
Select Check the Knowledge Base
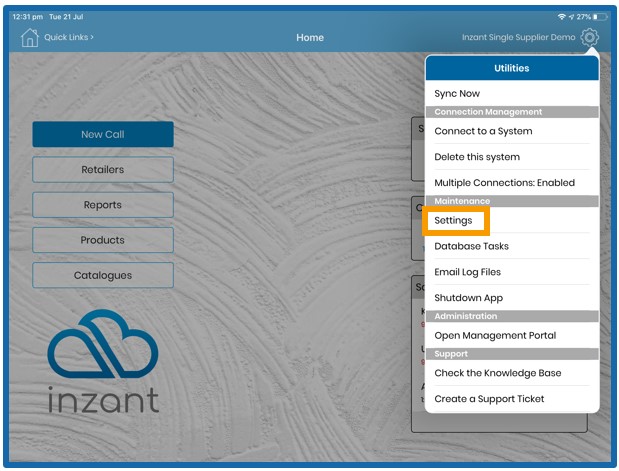point(512,373)
